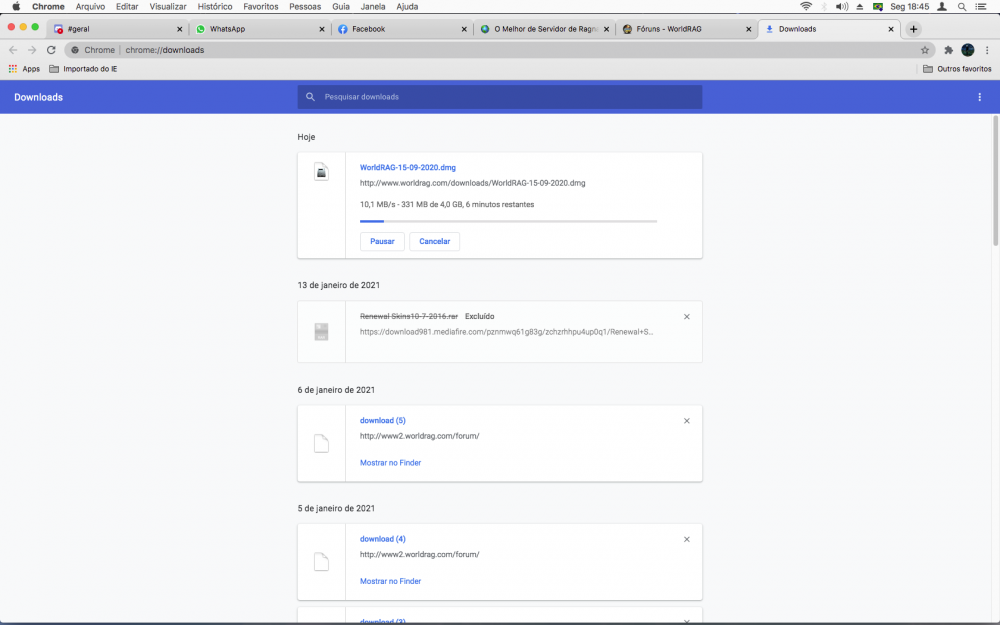Cancel the WorldRAG download
The image size is (1000, 625).
434,242
